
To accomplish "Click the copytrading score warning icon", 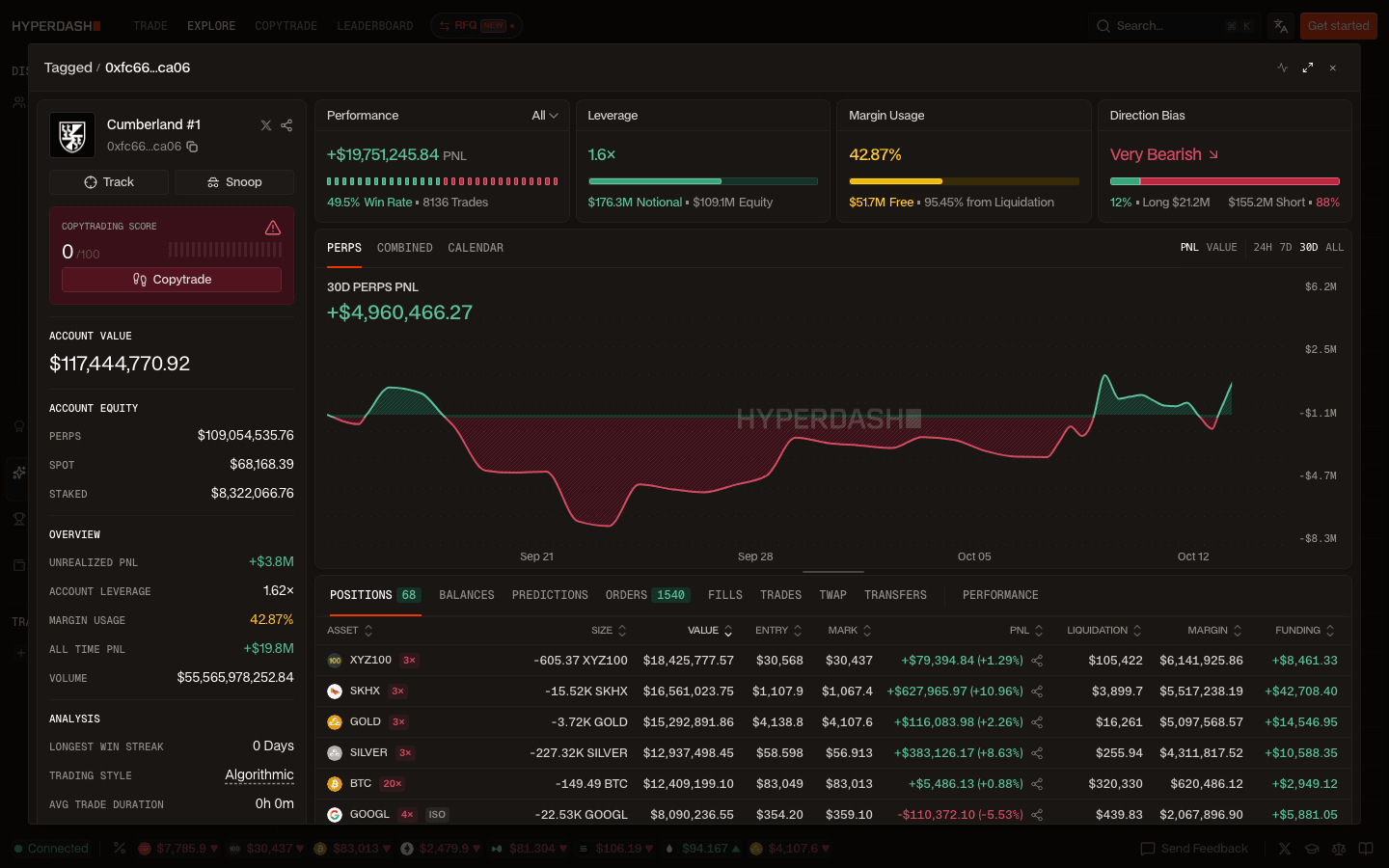I will 273,228.
